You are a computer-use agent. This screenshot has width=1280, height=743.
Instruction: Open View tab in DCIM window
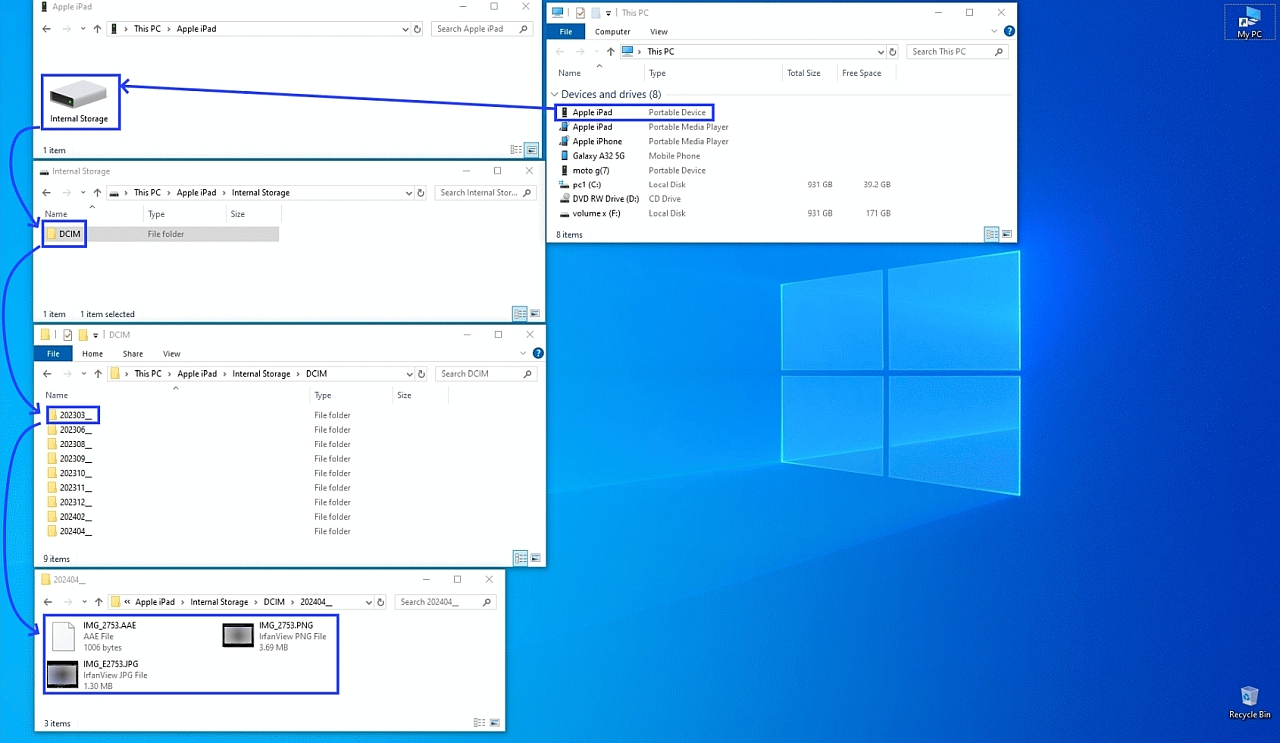point(172,354)
